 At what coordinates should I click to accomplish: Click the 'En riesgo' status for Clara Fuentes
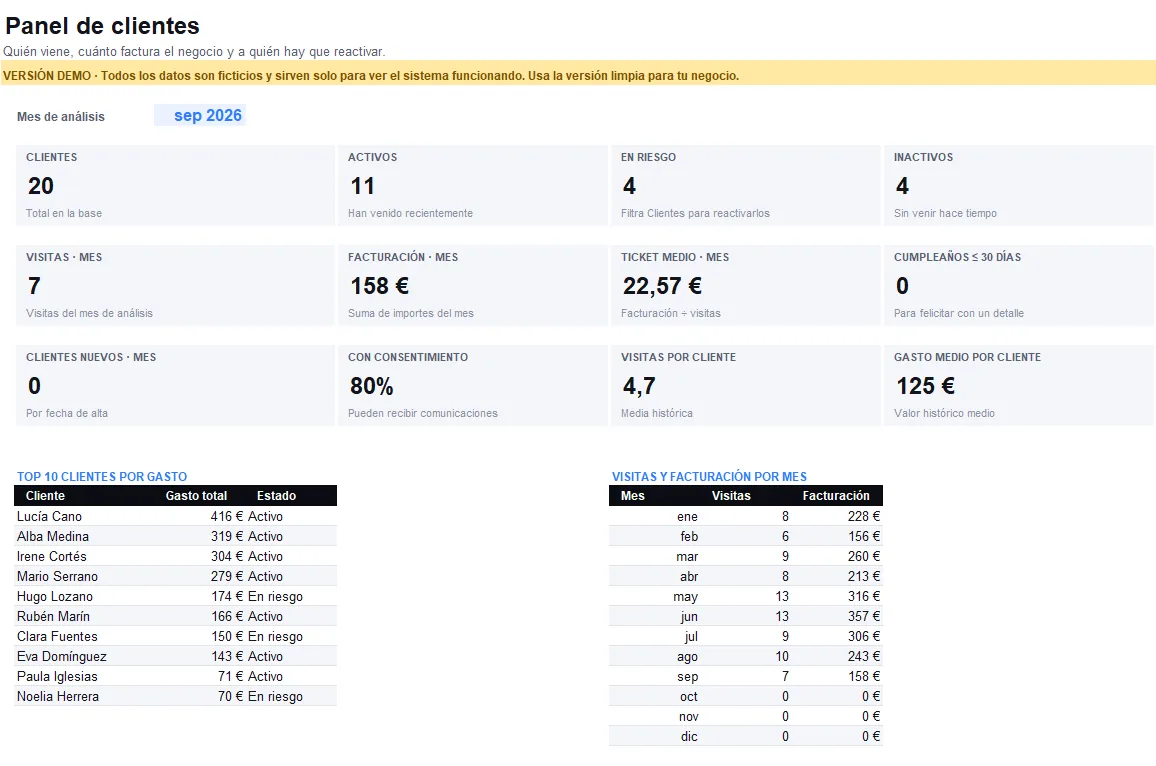point(275,636)
